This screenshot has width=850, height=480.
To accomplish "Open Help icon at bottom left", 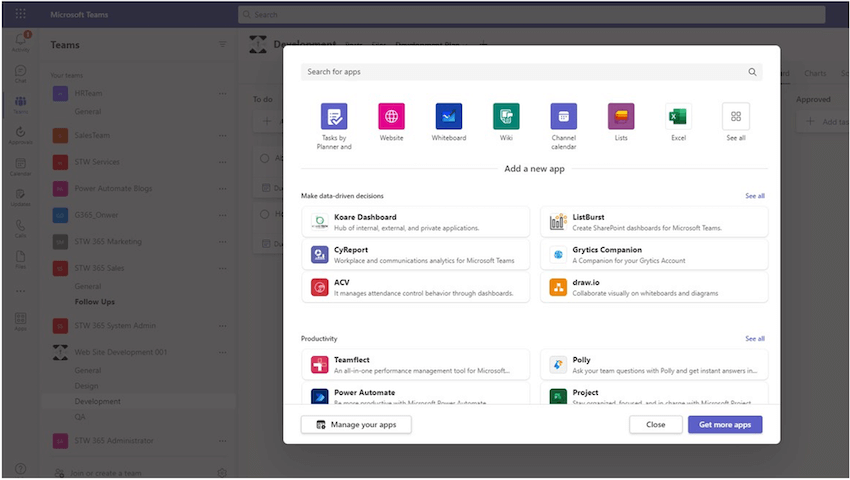I will point(21,469).
